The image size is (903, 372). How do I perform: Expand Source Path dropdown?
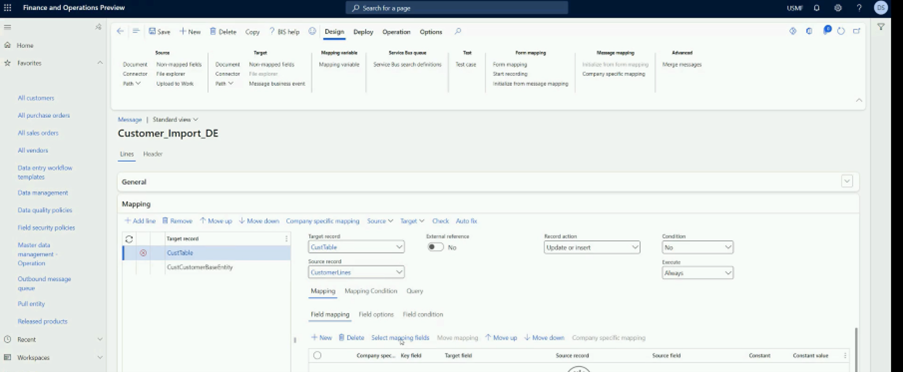[132, 83]
